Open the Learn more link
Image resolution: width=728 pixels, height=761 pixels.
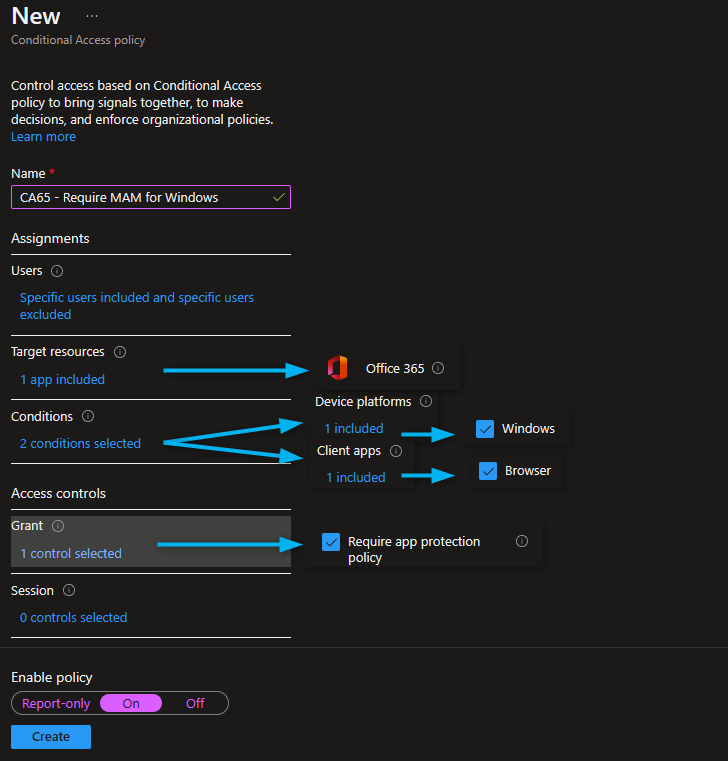(x=43, y=136)
